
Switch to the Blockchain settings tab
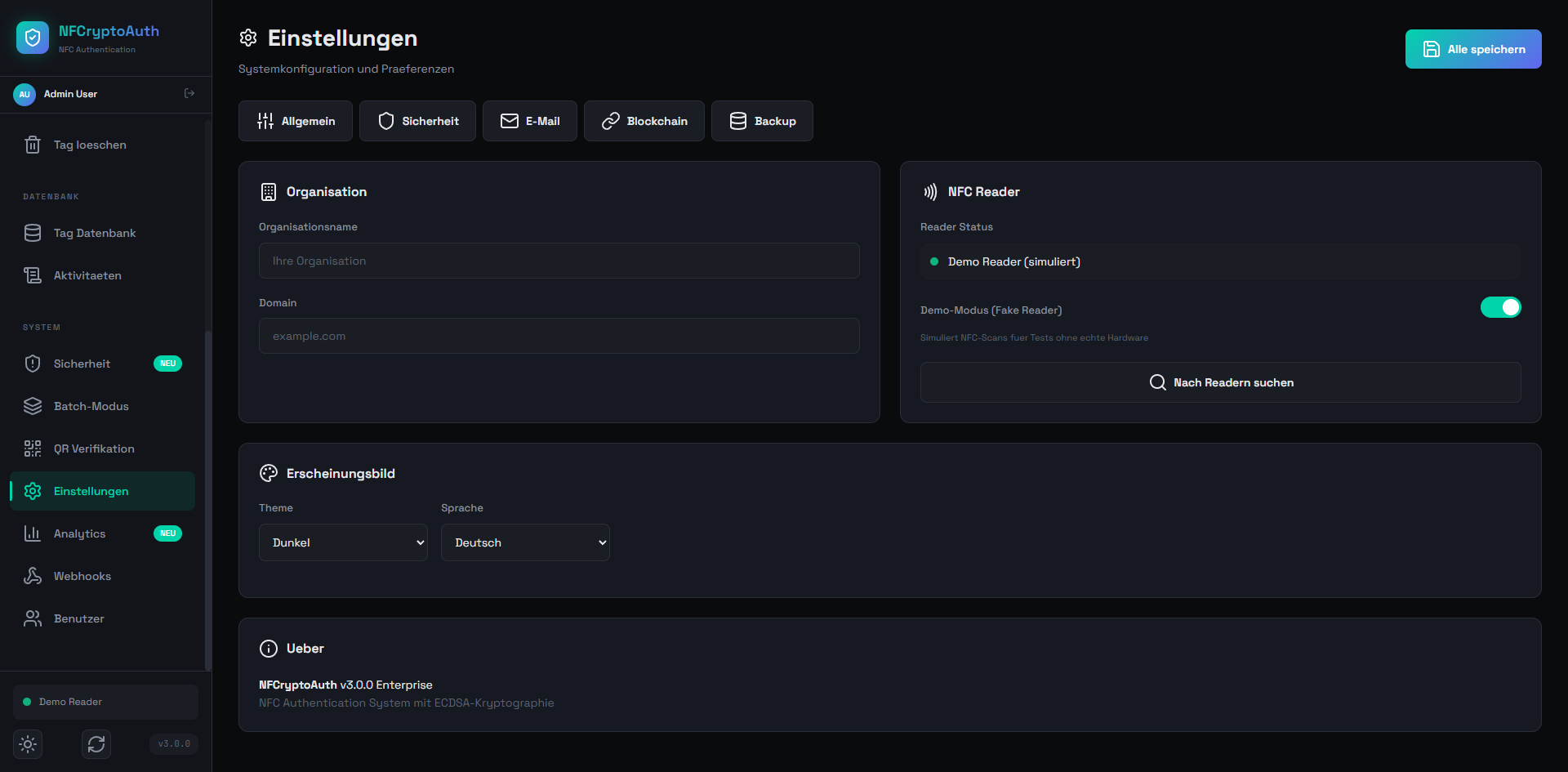tap(644, 121)
